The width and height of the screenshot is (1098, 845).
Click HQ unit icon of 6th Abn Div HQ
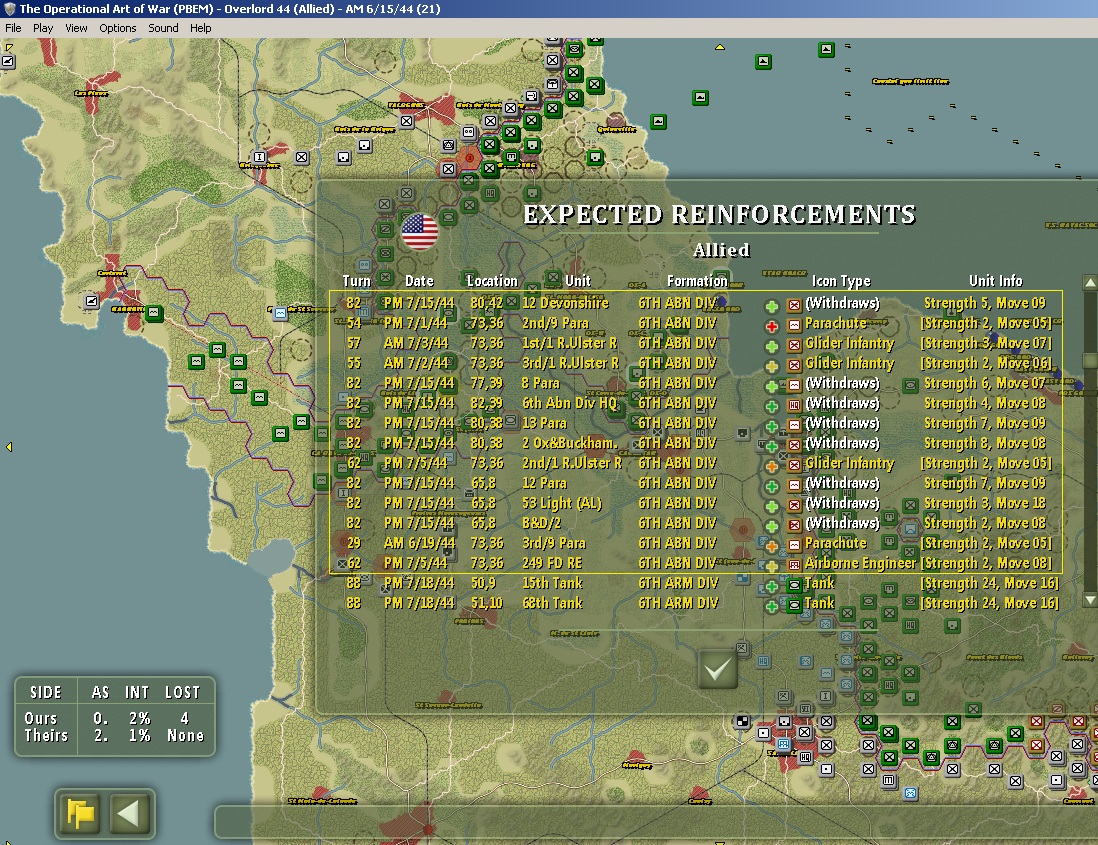point(794,405)
